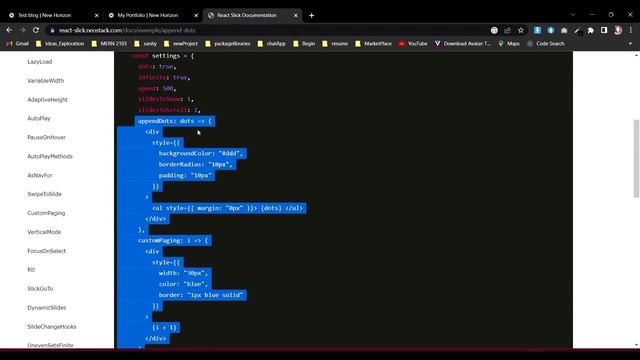This screenshot has width=640, height=360.
Task: Bookmark this page with the star icon
Action: [520, 30]
